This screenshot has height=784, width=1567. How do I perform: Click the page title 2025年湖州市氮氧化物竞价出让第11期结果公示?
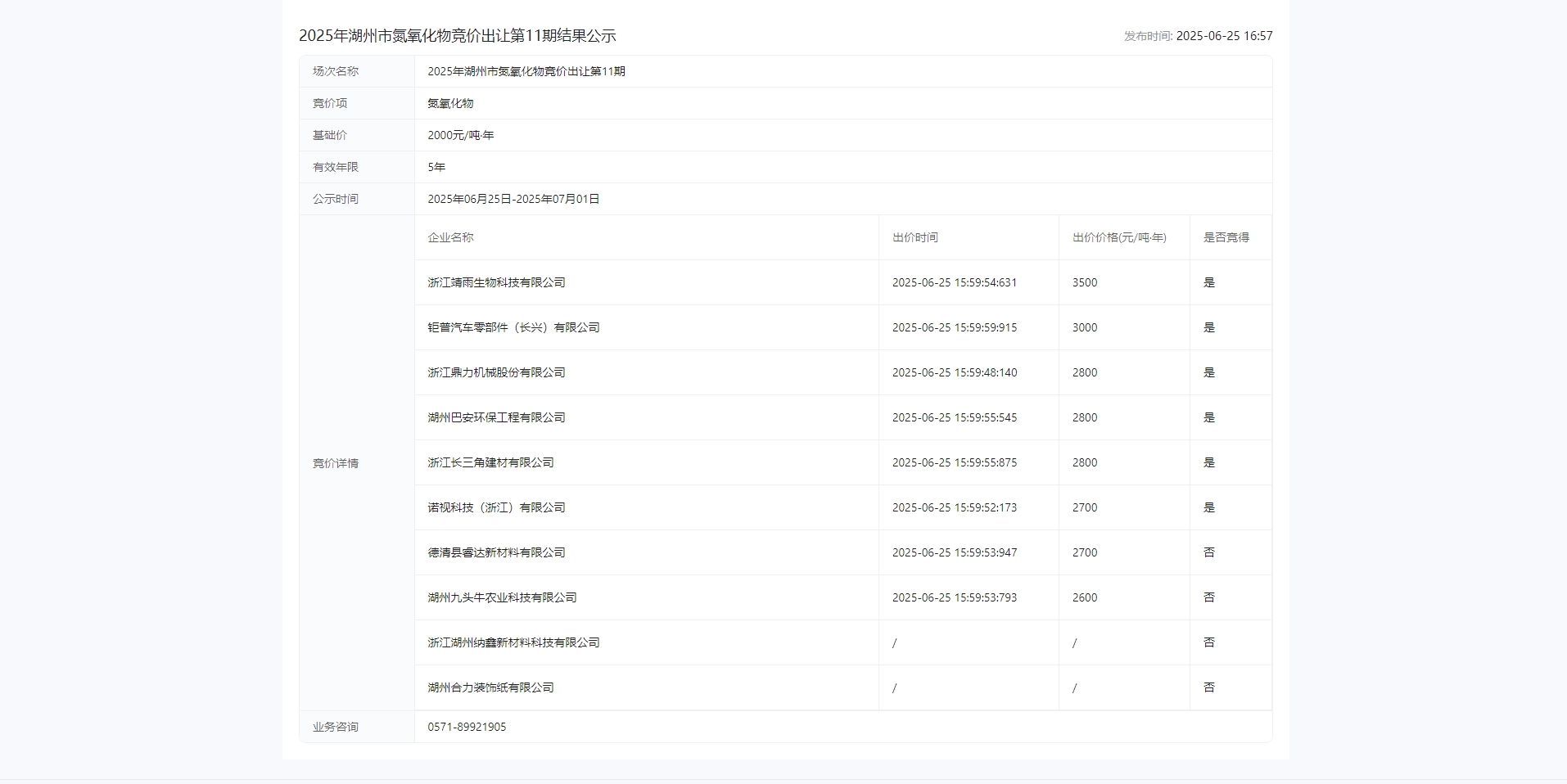(457, 36)
